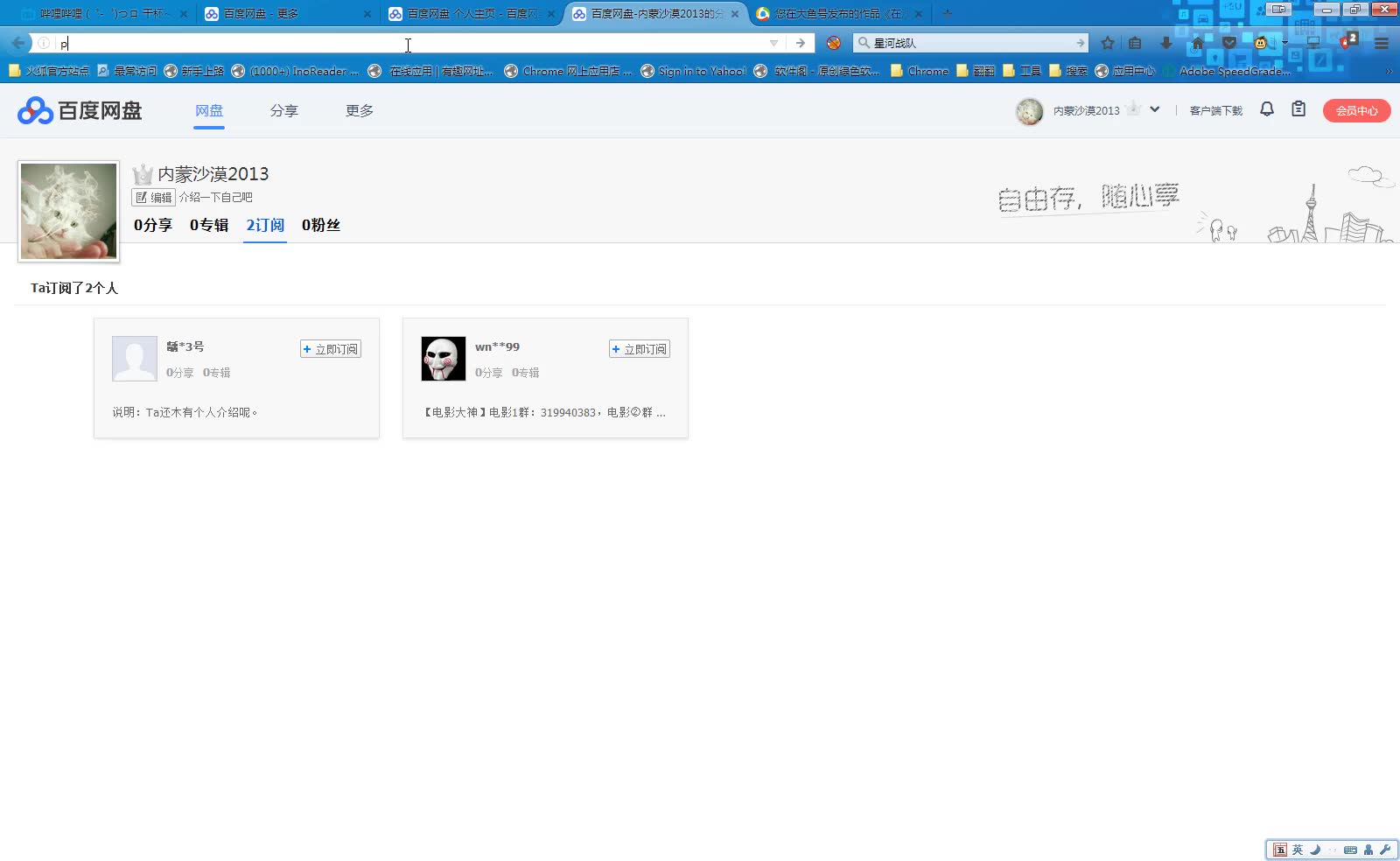Open the 0分享 profile tab

click(153, 225)
